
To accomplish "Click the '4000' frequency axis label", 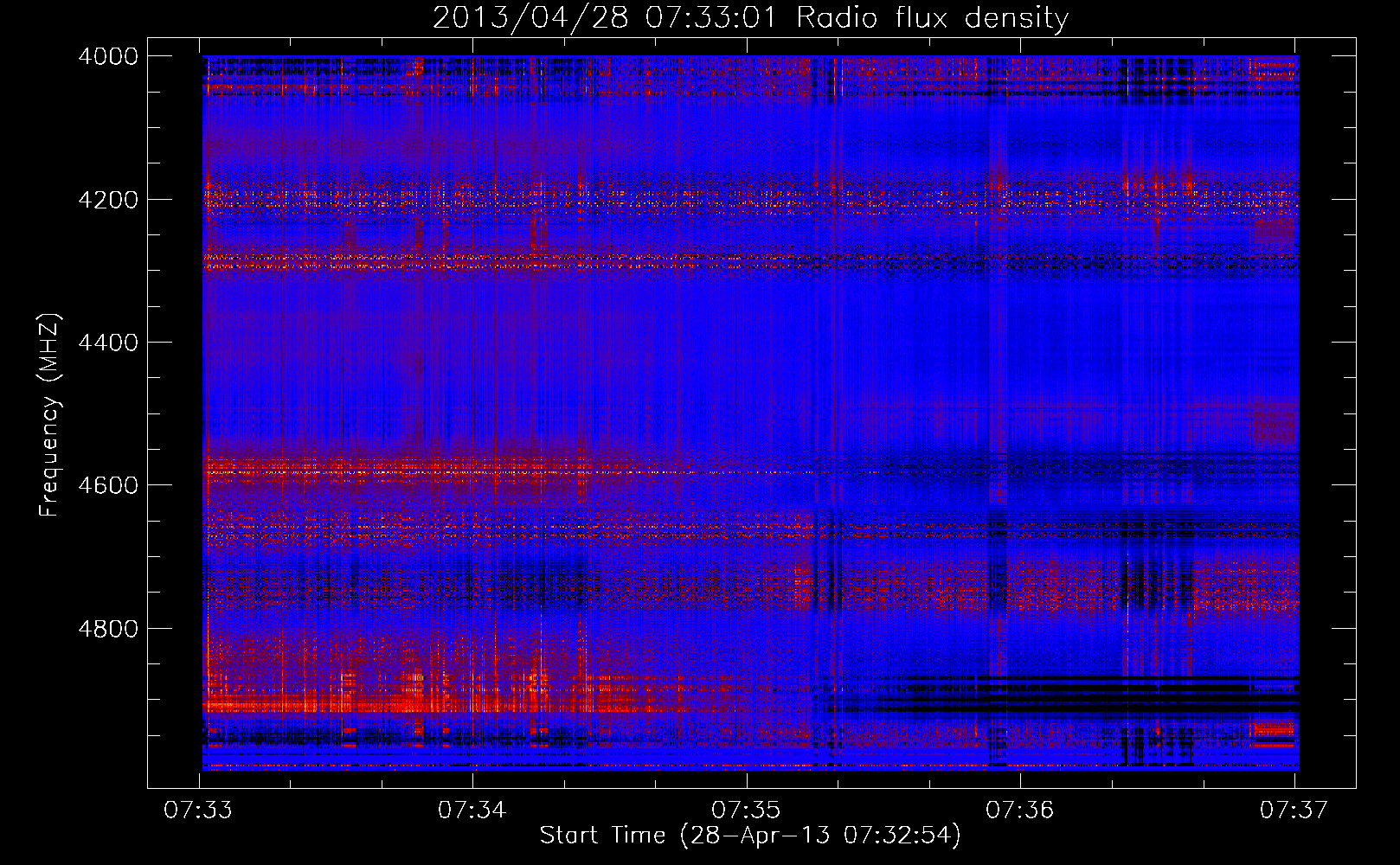I will point(108,56).
